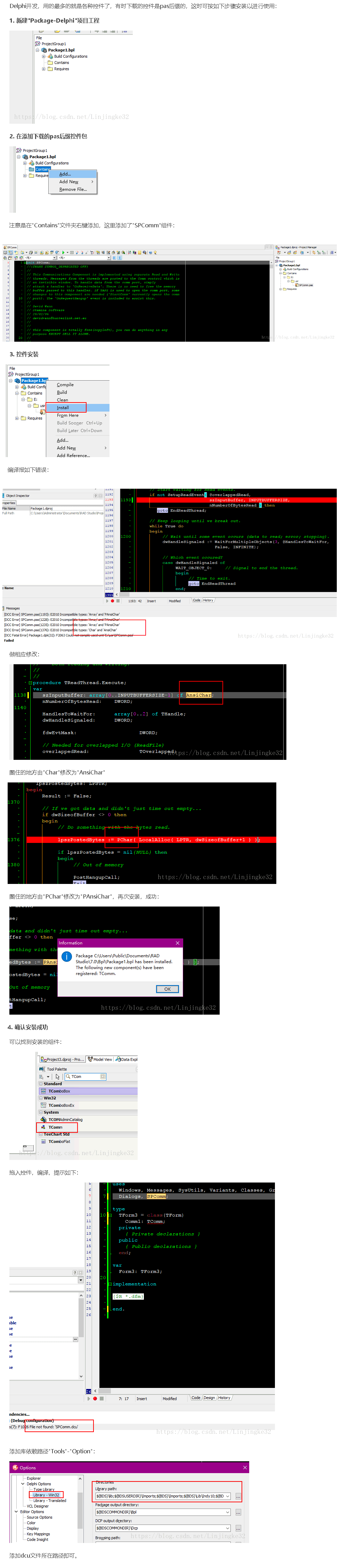Click the ellipsis button beside Library path
Viewport: 342px width, 1568px height.
click(238, 1496)
